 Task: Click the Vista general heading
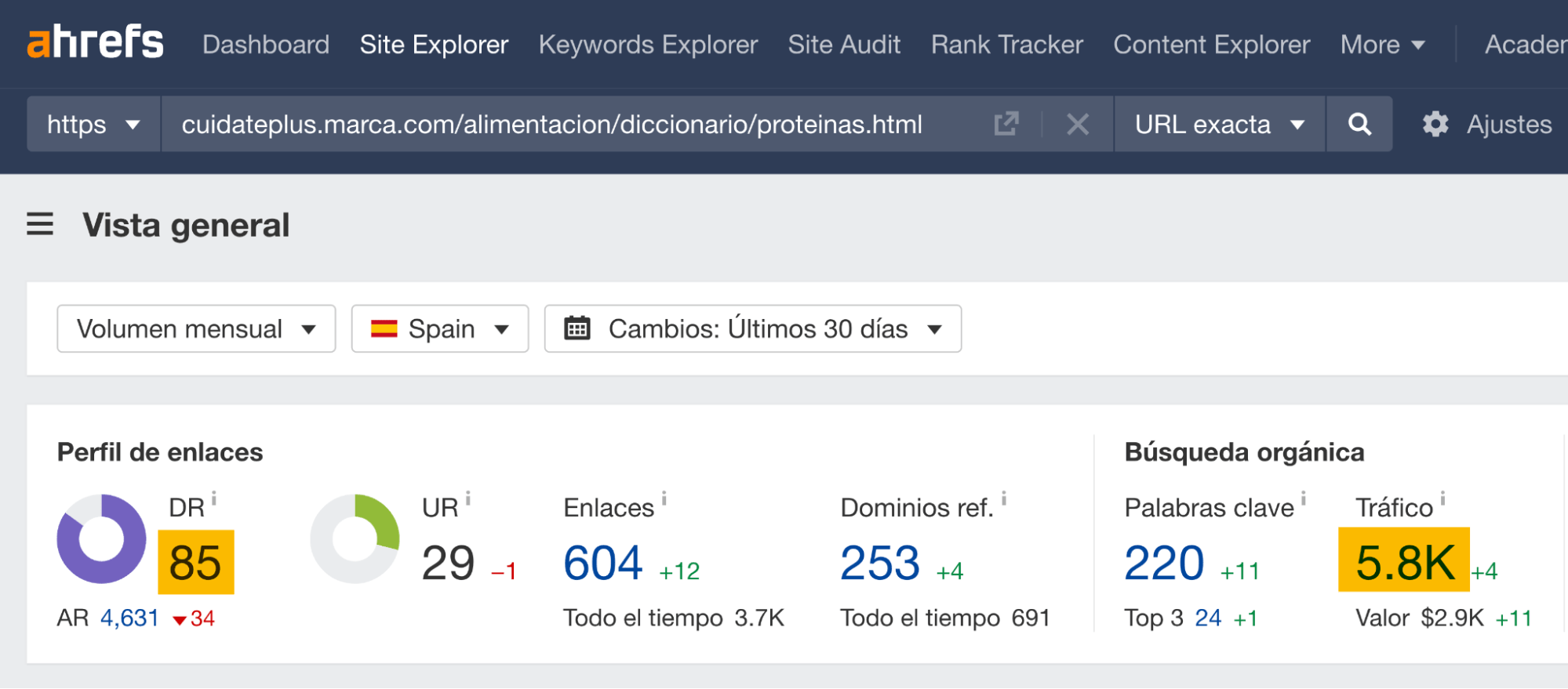click(x=186, y=225)
